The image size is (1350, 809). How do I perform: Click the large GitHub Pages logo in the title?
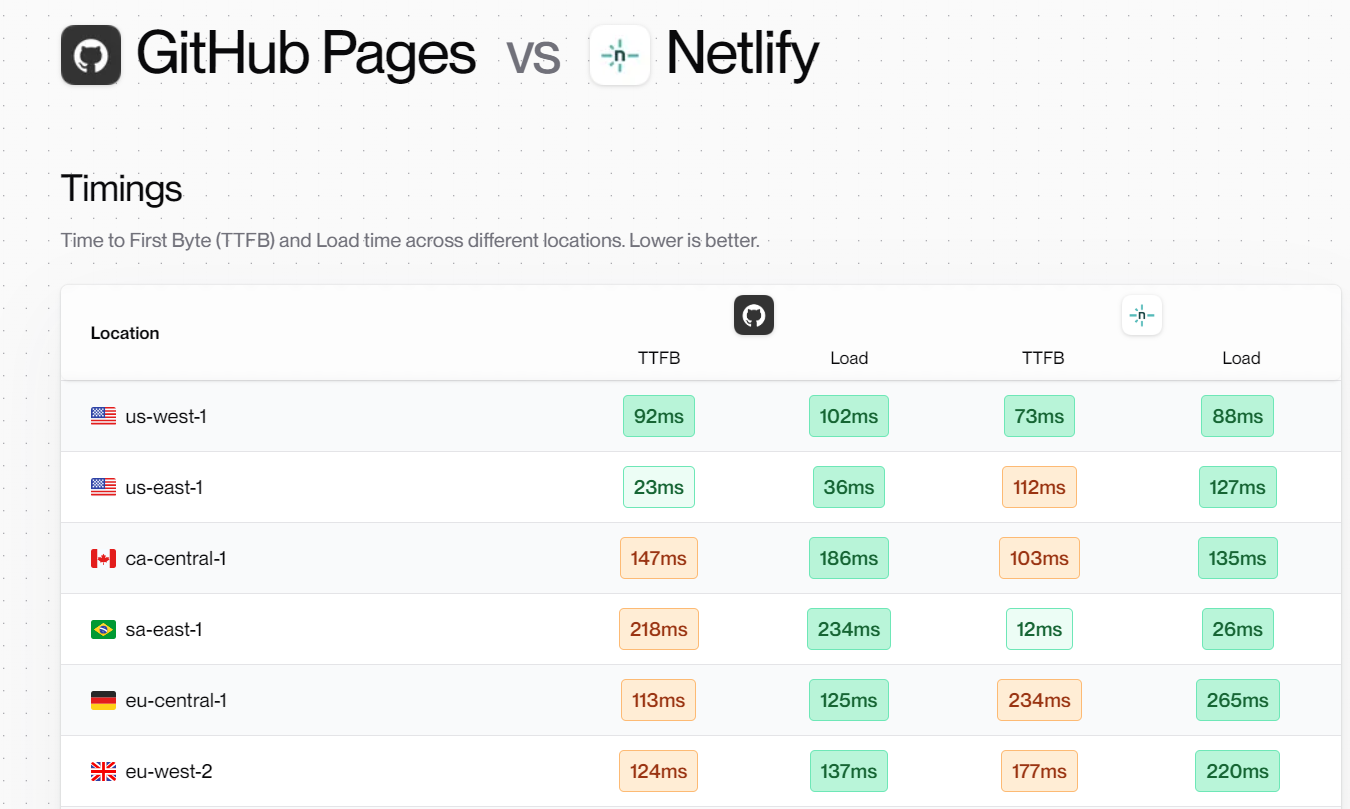[x=91, y=55]
